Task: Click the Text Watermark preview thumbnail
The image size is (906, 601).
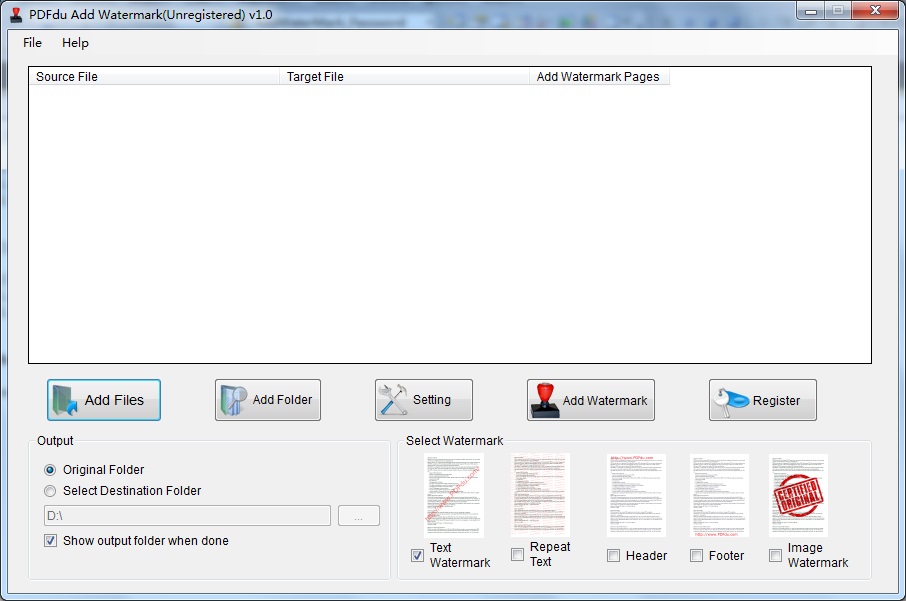Action: pos(454,495)
